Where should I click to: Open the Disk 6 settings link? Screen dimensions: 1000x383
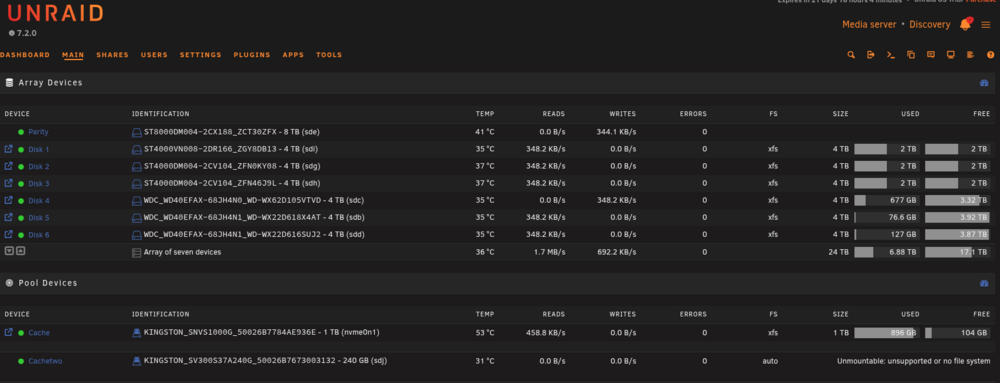click(x=39, y=235)
